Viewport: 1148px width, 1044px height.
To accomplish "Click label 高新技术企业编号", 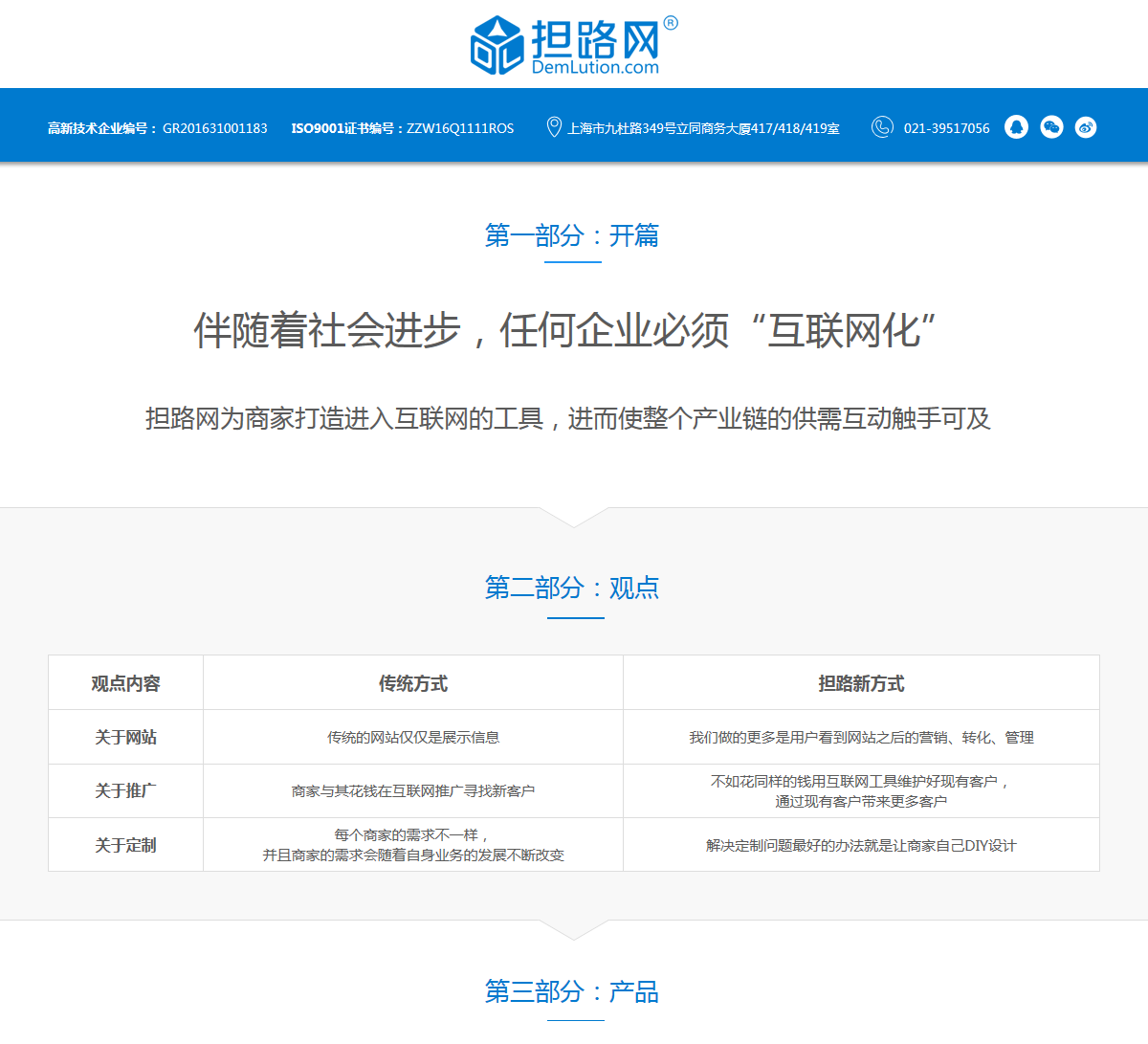I will point(103,128).
